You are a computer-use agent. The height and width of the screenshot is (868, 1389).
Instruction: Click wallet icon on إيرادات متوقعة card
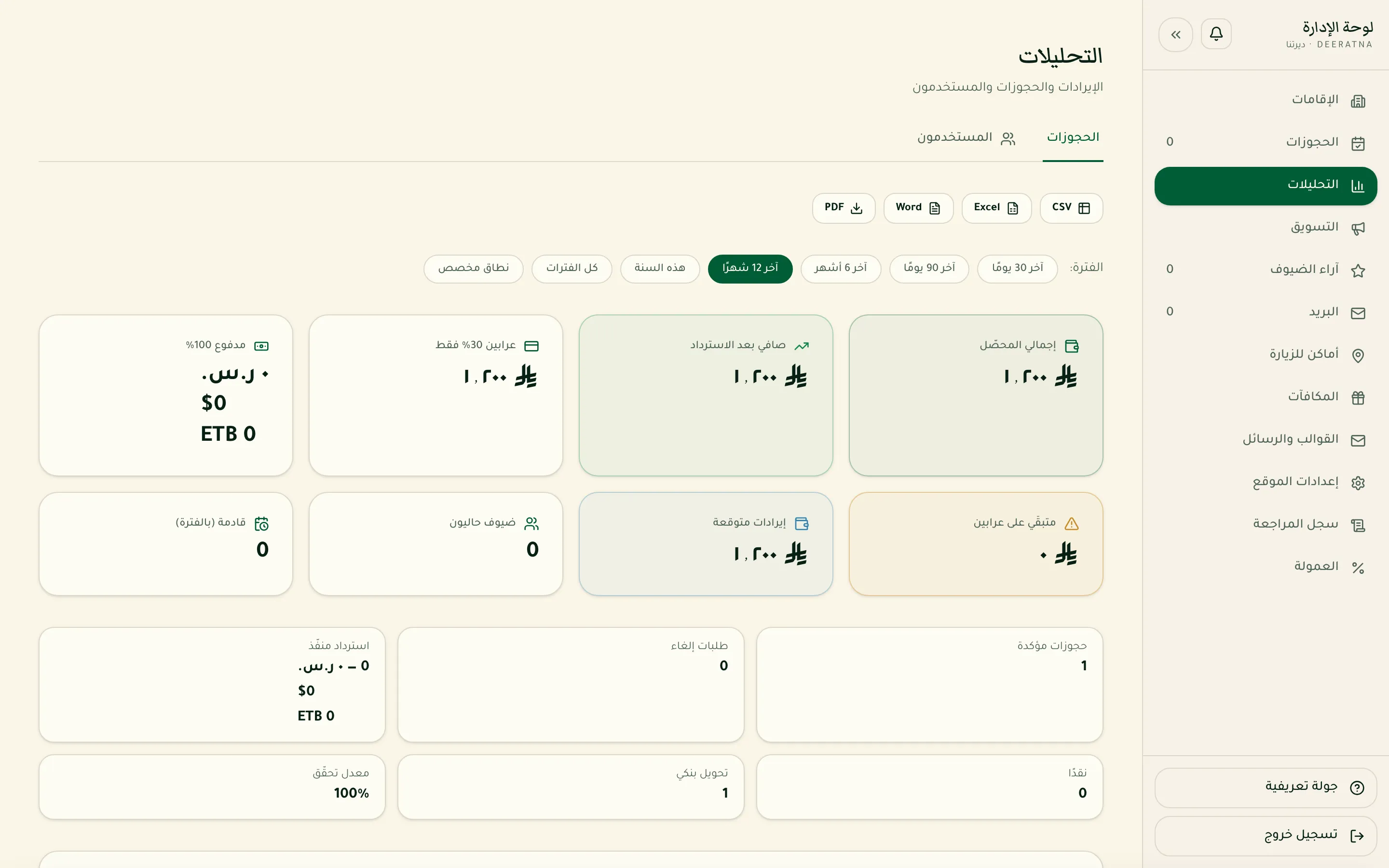pos(801,524)
